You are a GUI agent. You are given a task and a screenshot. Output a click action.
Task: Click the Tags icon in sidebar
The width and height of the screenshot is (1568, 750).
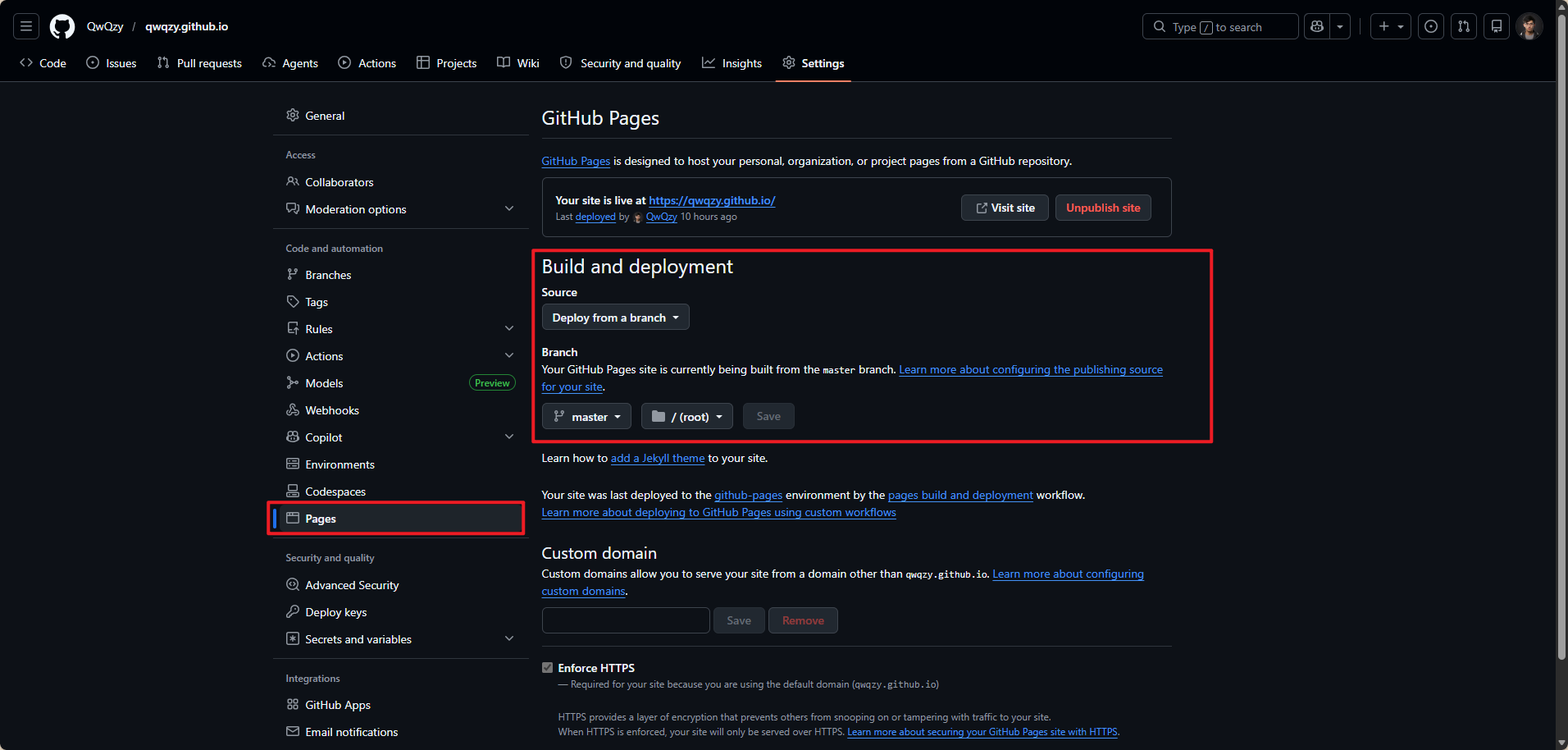click(293, 301)
